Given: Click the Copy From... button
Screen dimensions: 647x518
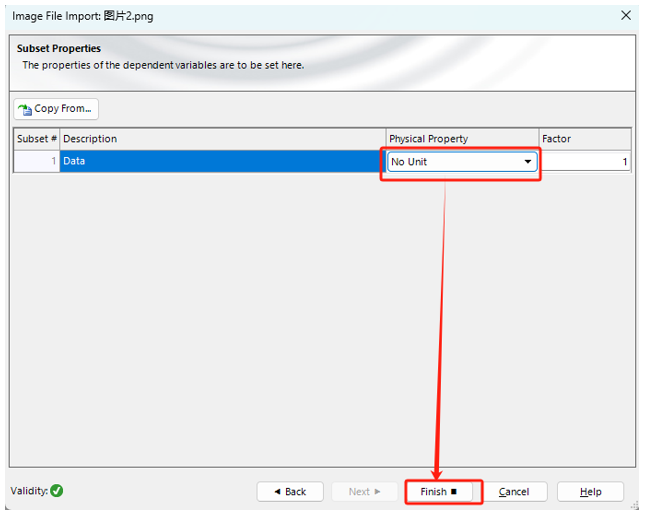Looking at the screenshot, I should 56,109.
